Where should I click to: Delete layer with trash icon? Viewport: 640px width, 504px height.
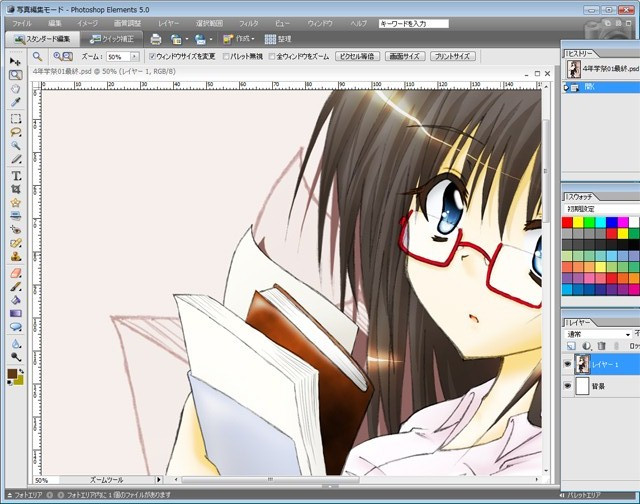(x=601, y=346)
